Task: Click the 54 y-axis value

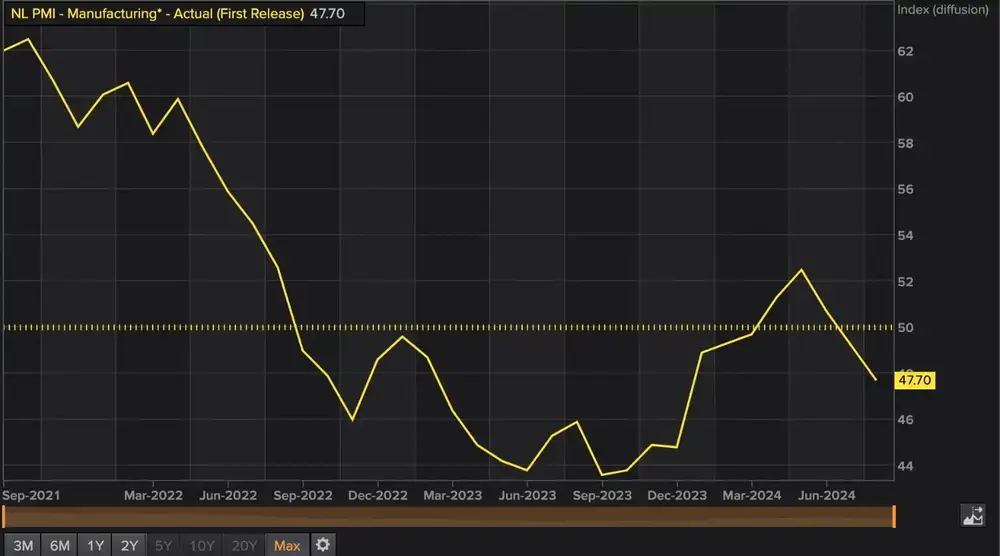Action: (905, 236)
